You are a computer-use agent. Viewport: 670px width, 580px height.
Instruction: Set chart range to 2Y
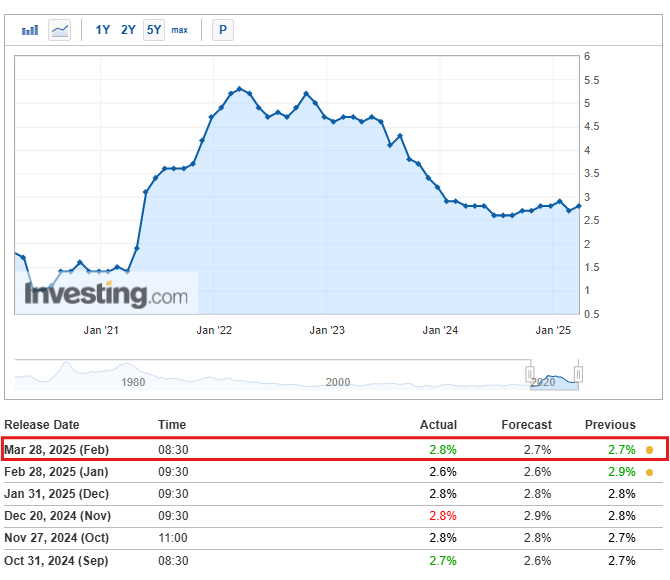pyautogui.click(x=128, y=30)
